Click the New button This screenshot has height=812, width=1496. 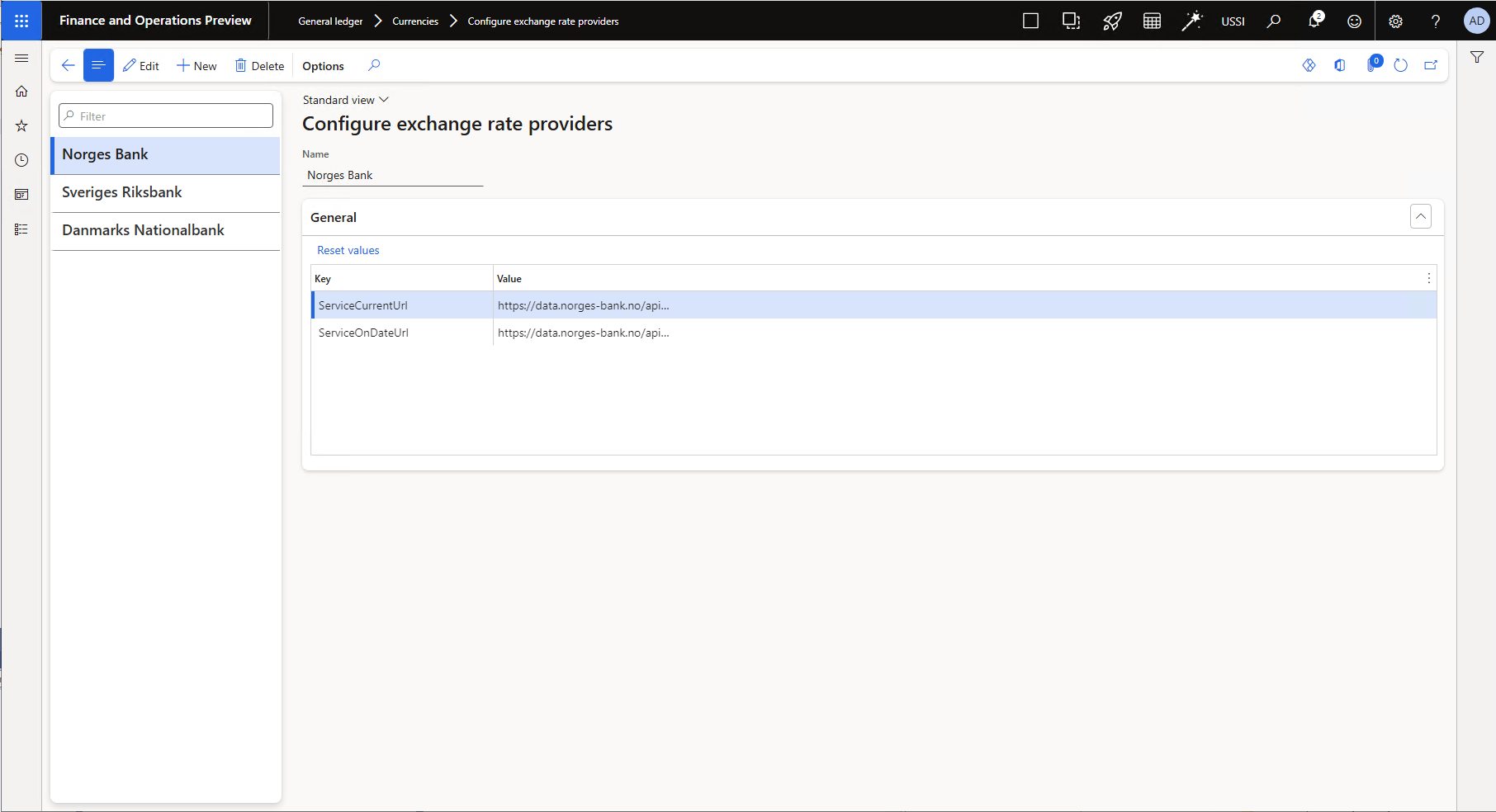pos(196,66)
